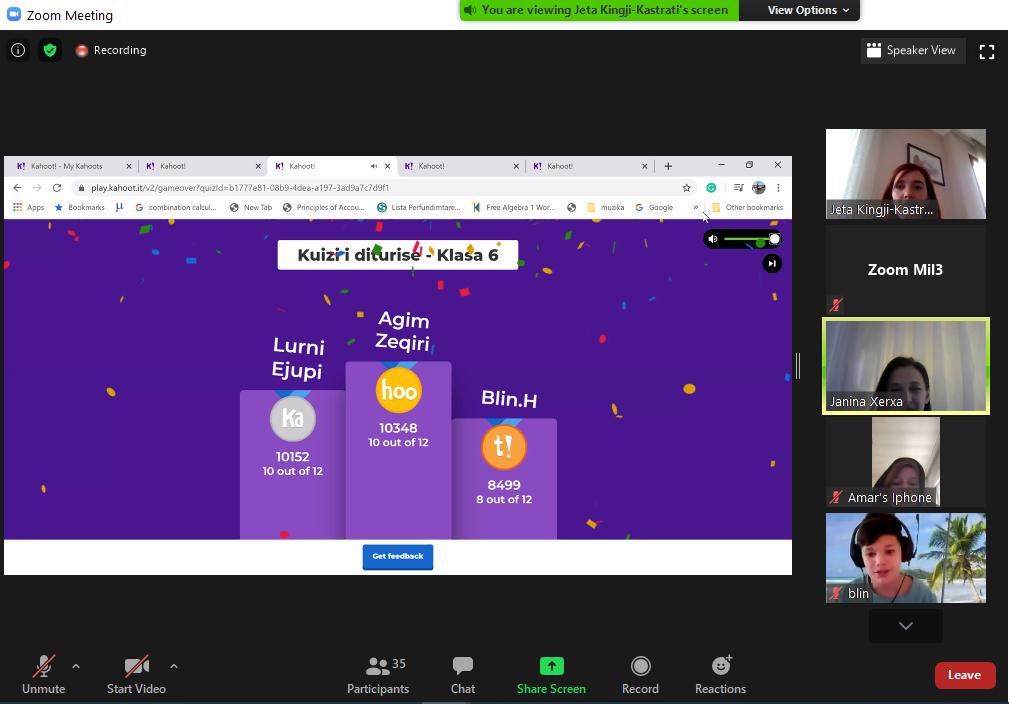
Task: Switch to the Kahoot! - My Kahoots tab
Action: point(67,166)
